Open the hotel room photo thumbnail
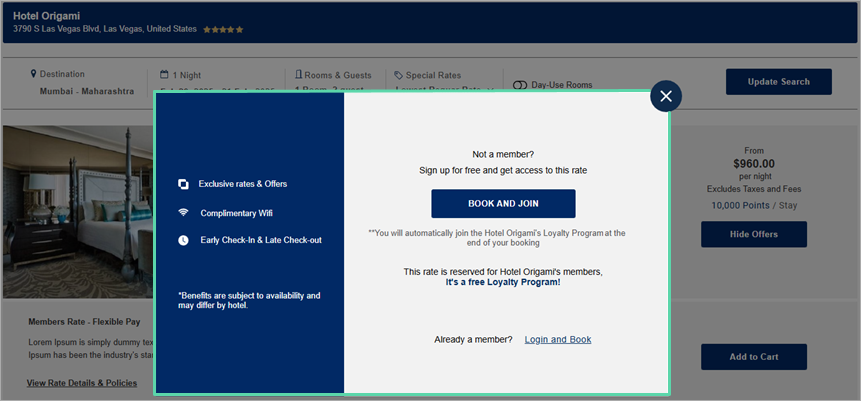This screenshot has width=861, height=401. point(78,212)
